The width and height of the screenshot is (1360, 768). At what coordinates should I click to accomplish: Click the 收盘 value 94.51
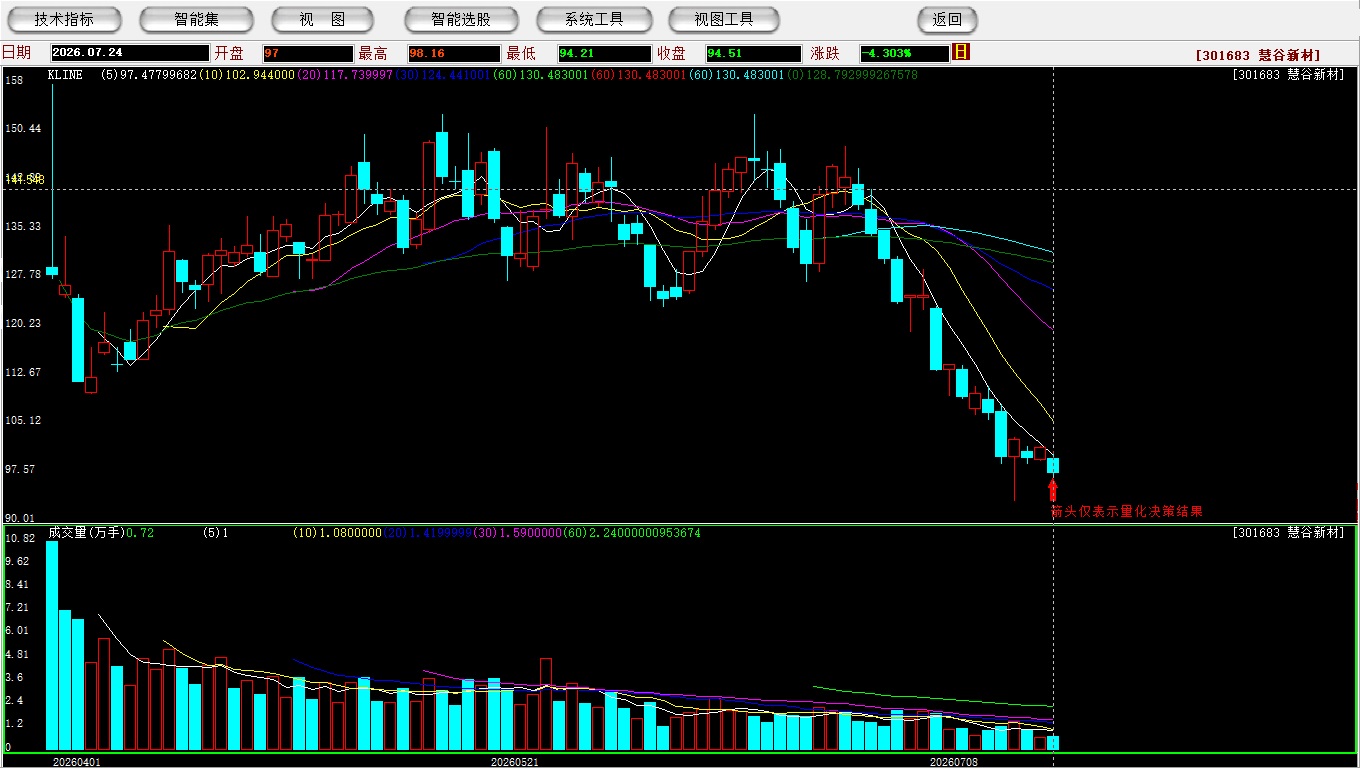[752, 53]
